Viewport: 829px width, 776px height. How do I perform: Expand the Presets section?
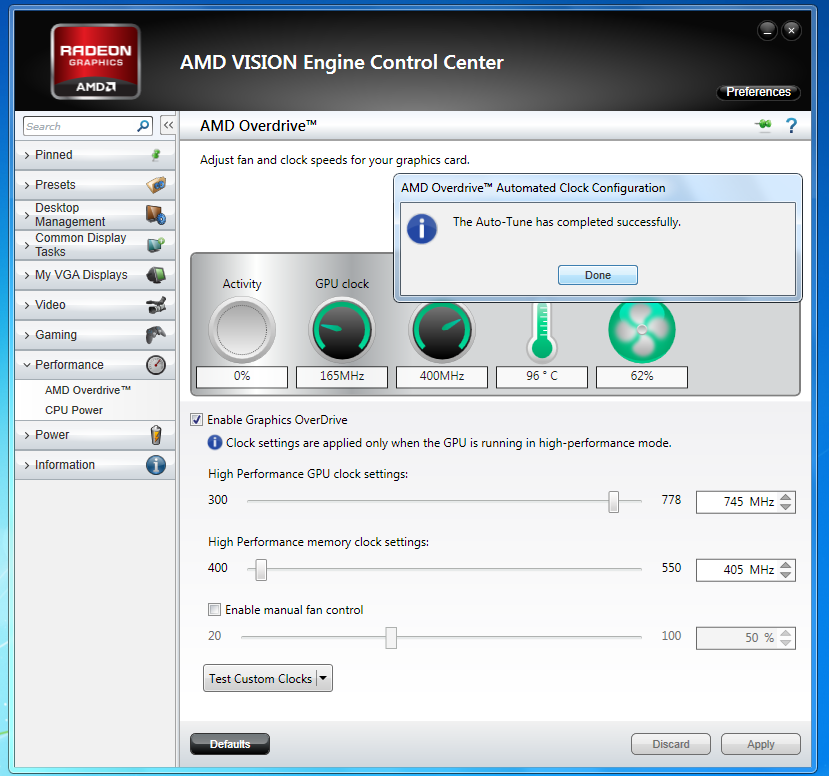pos(27,185)
